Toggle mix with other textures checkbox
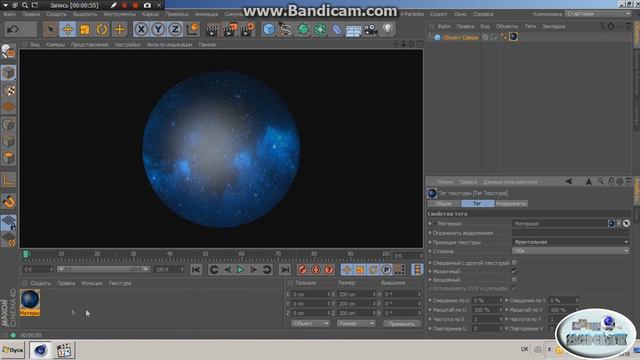Image resolution: width=640 pixels, height=360 pixels. 514,262
